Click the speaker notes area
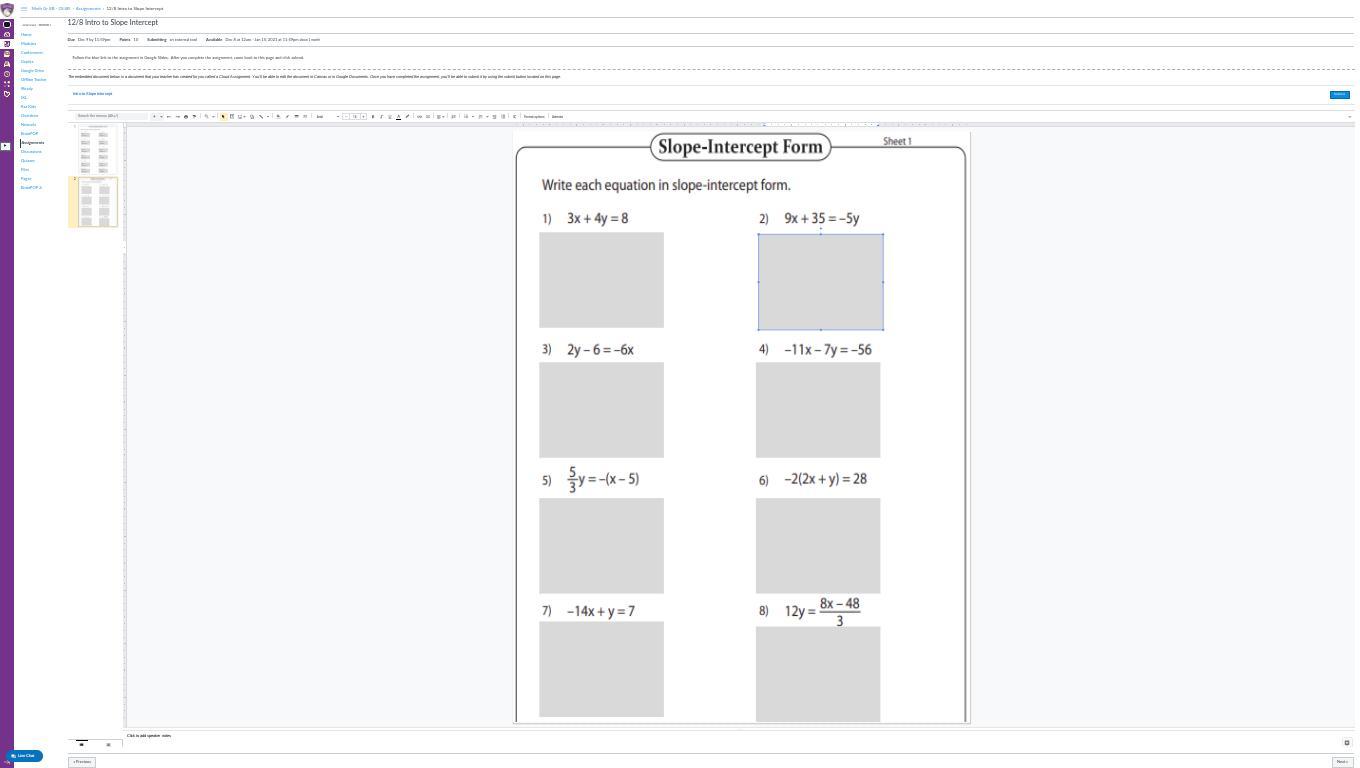This screenshot has width=1360, height=768. click(740, 736)
